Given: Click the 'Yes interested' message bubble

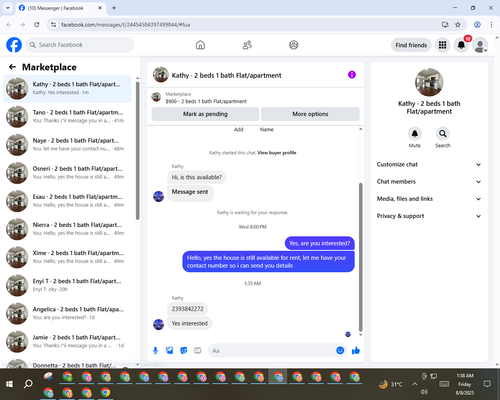Looking at the screenshot, I should 190,323.
